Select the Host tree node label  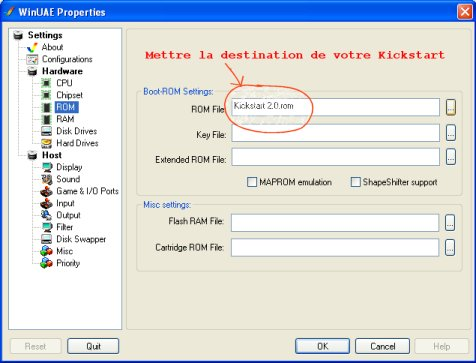[52, 155]
